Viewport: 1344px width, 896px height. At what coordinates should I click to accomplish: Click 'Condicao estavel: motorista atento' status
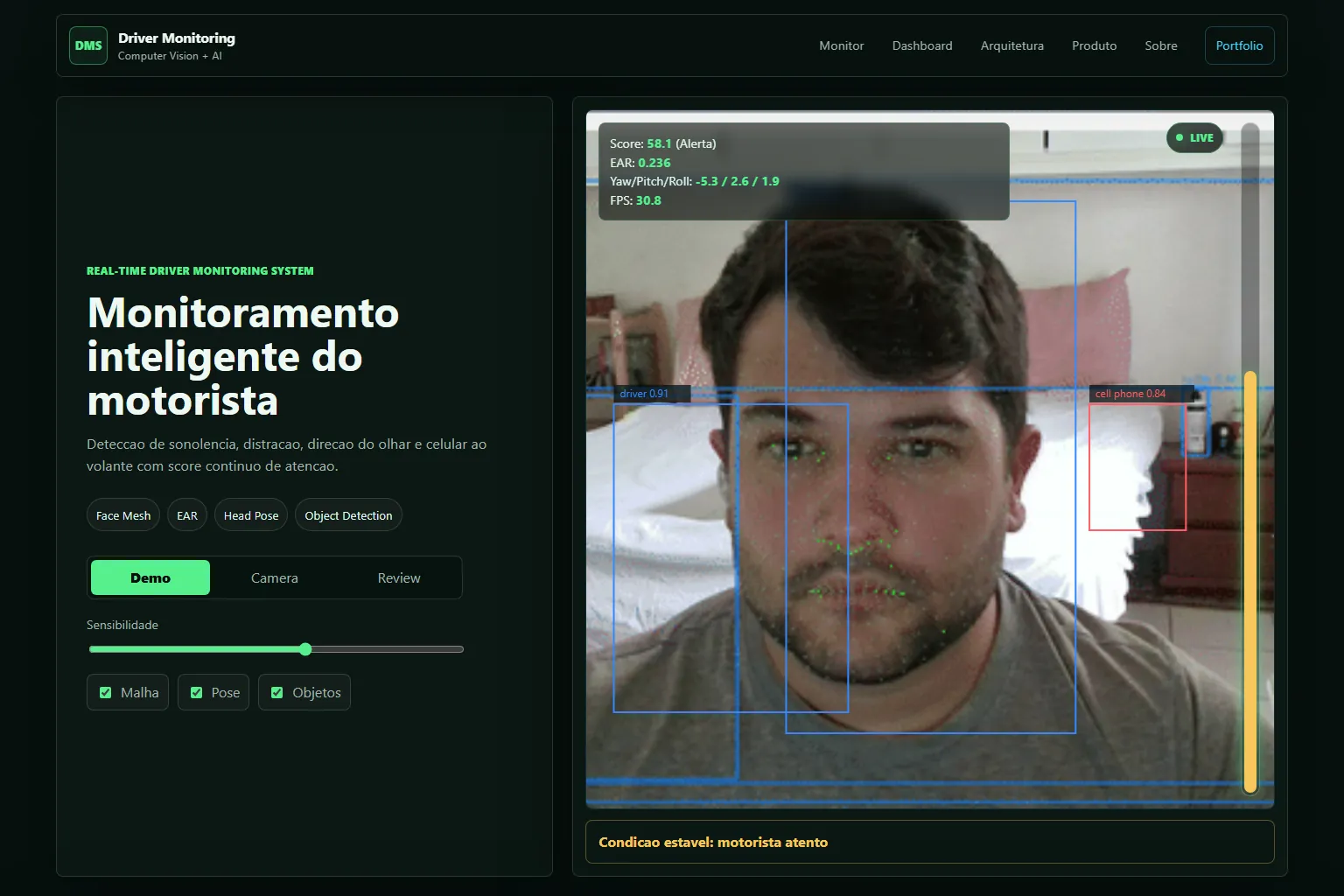(x=713, y=842)
